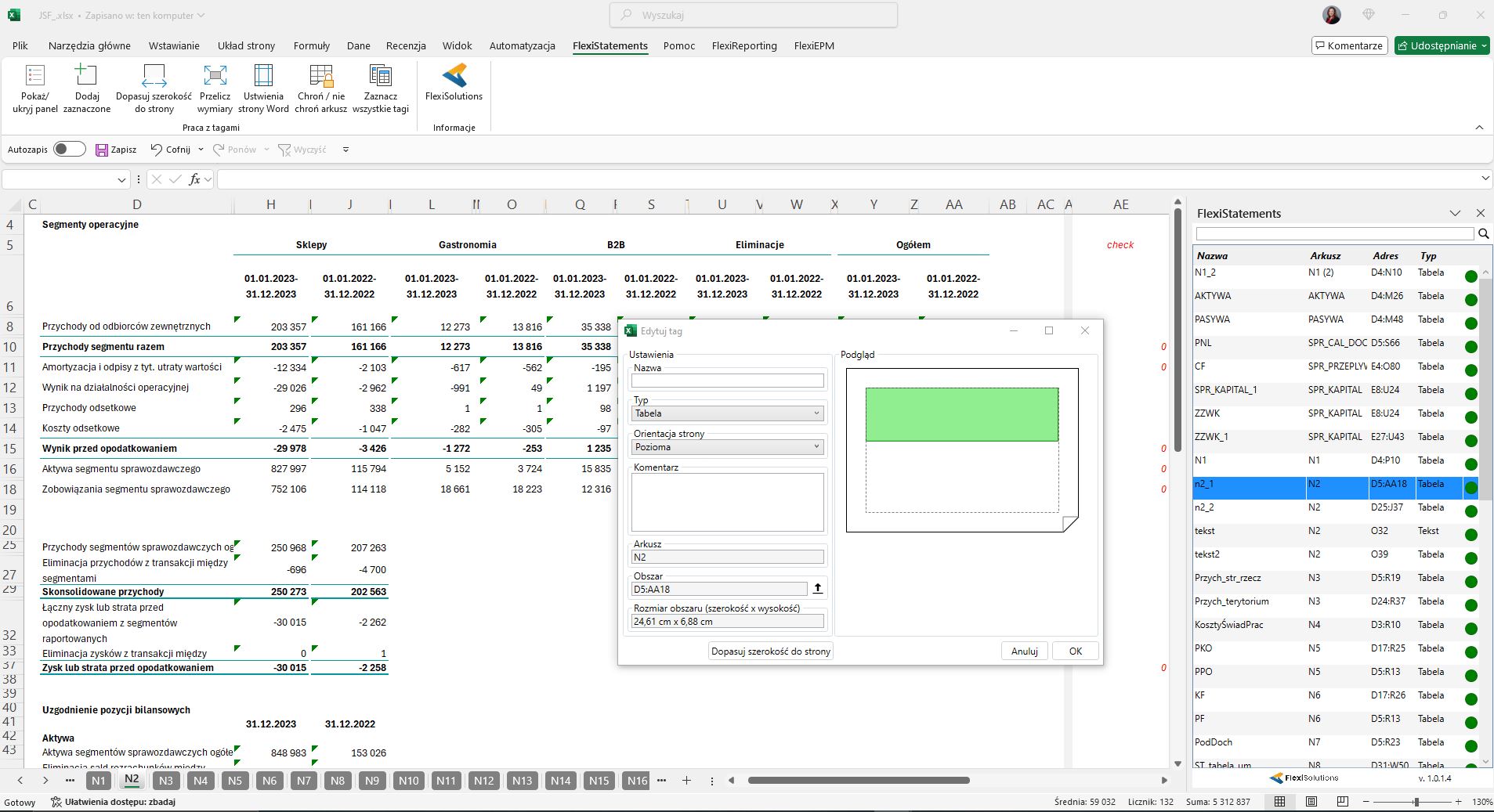This screenshot has width=1494, height=812.
Task: Open the Typ dropdown showing Tabela
Action: click(727, 413)
